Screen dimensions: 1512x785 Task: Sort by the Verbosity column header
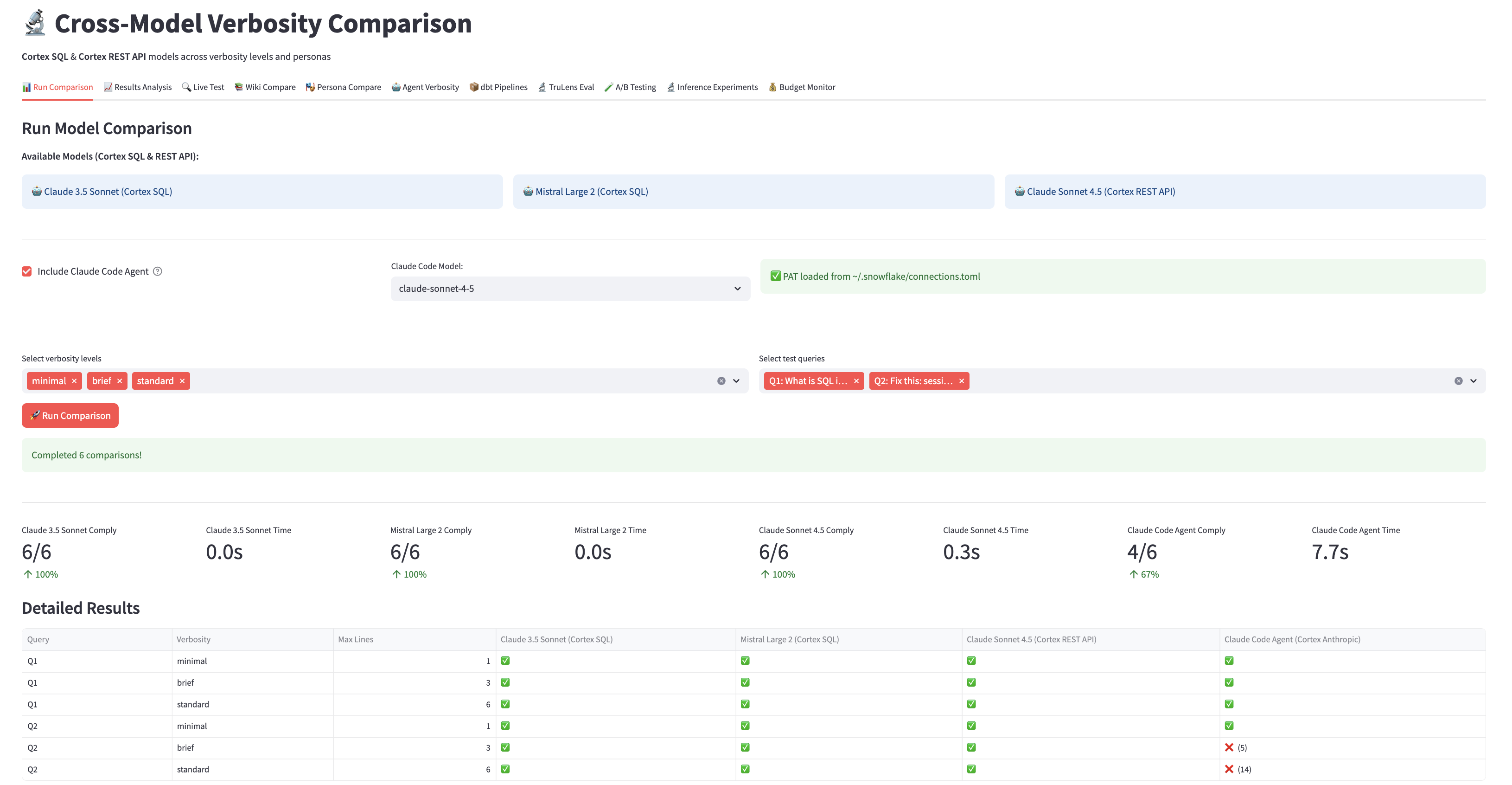coord(194,639)
